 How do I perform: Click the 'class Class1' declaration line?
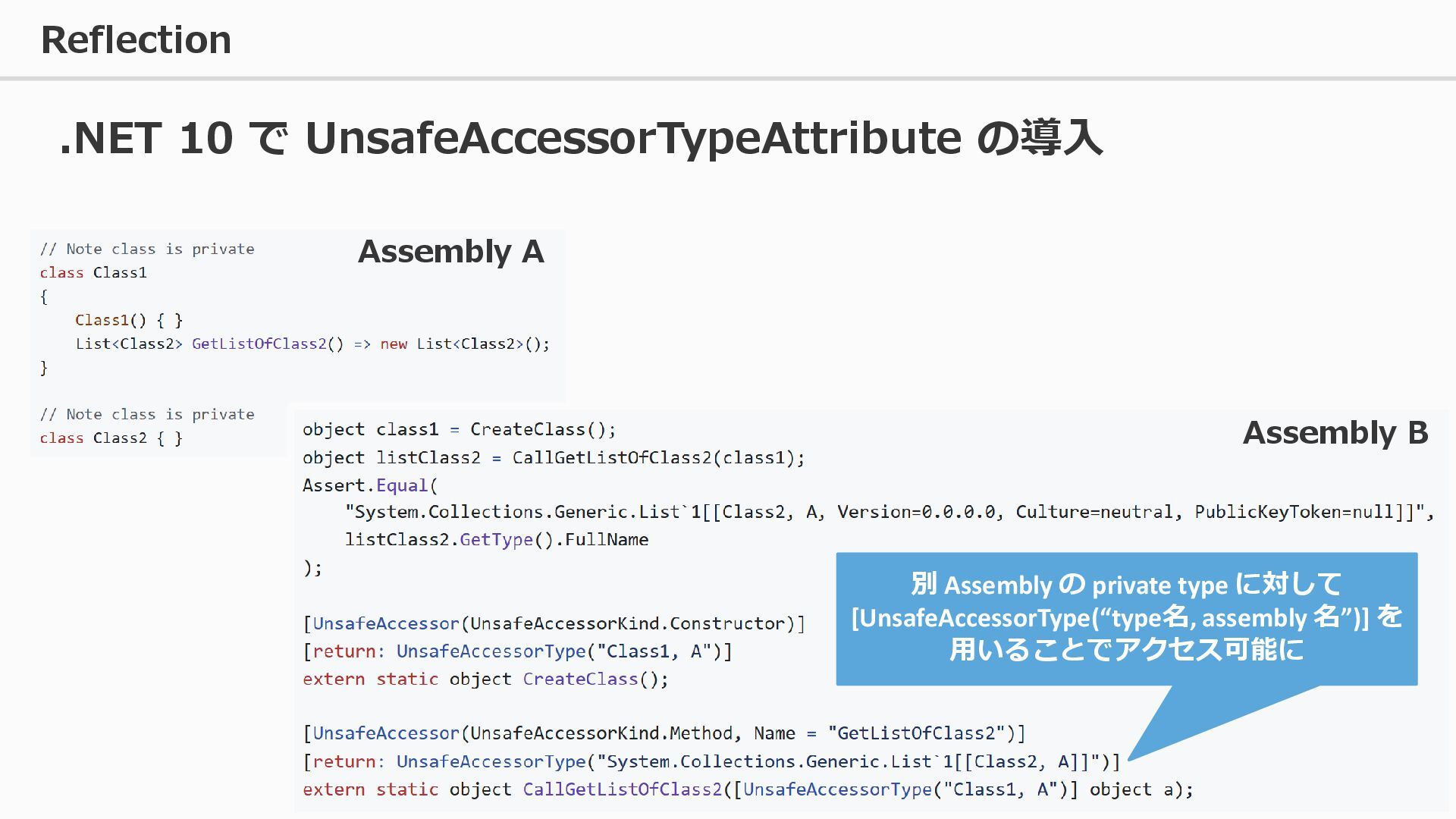(x=93, y=272)
